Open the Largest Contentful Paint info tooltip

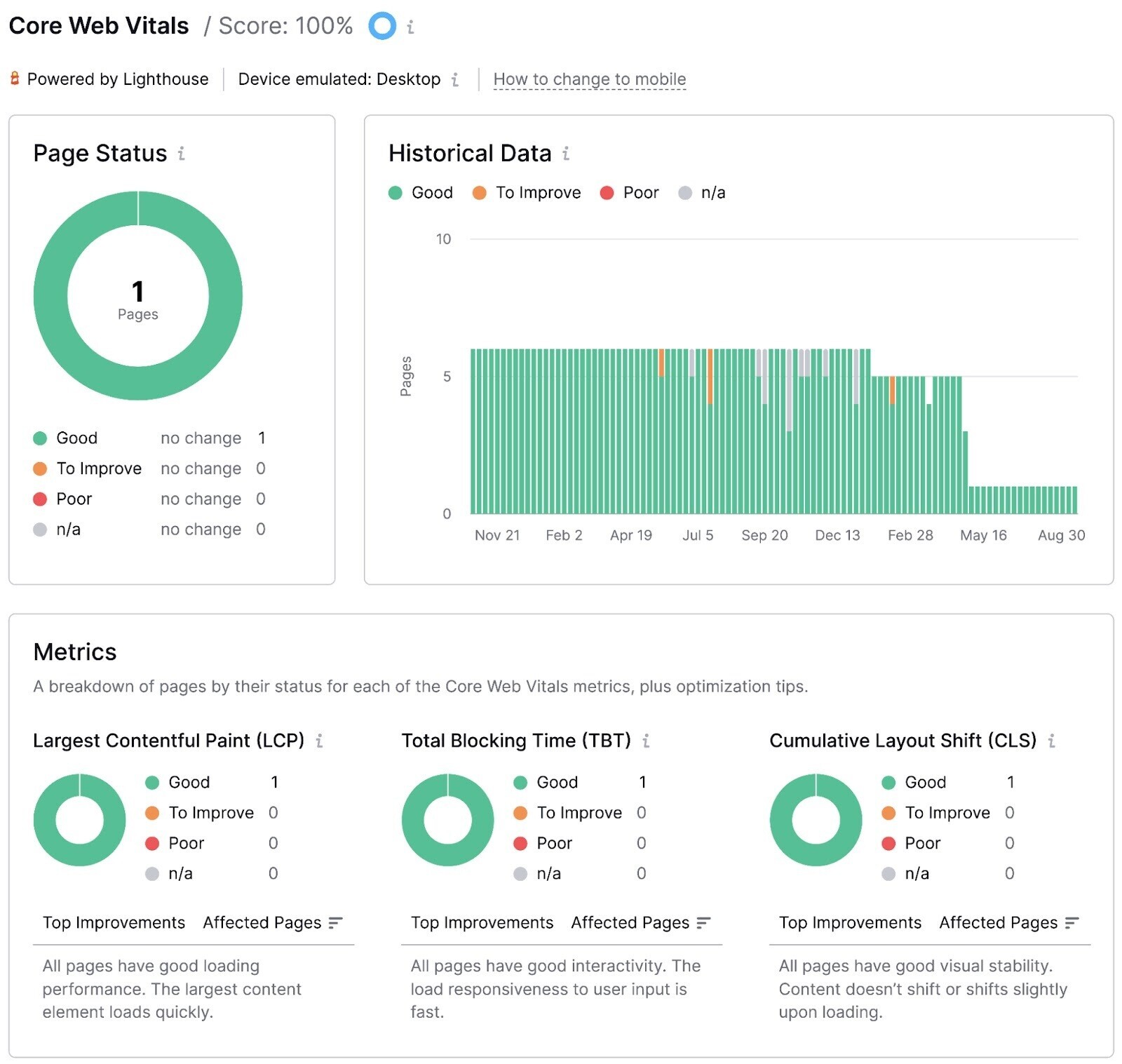coord(320,741)
